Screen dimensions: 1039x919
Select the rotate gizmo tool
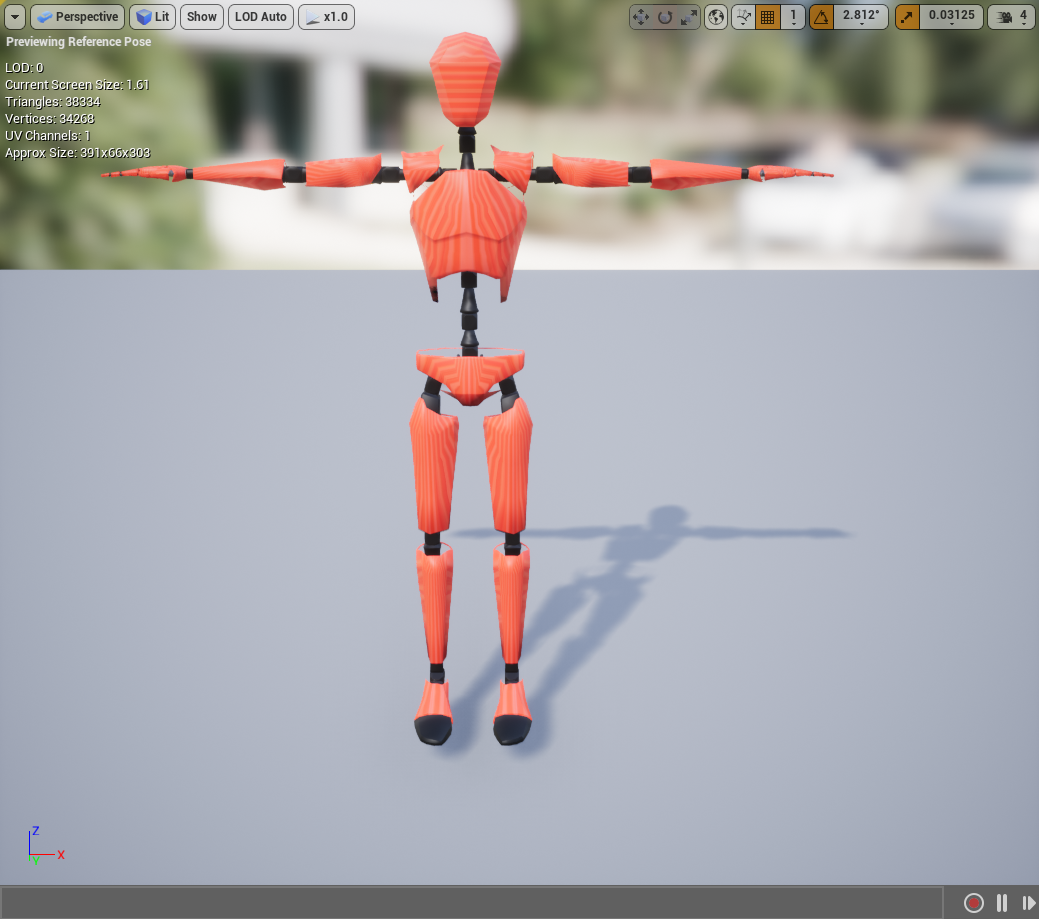tap(665, 17)
